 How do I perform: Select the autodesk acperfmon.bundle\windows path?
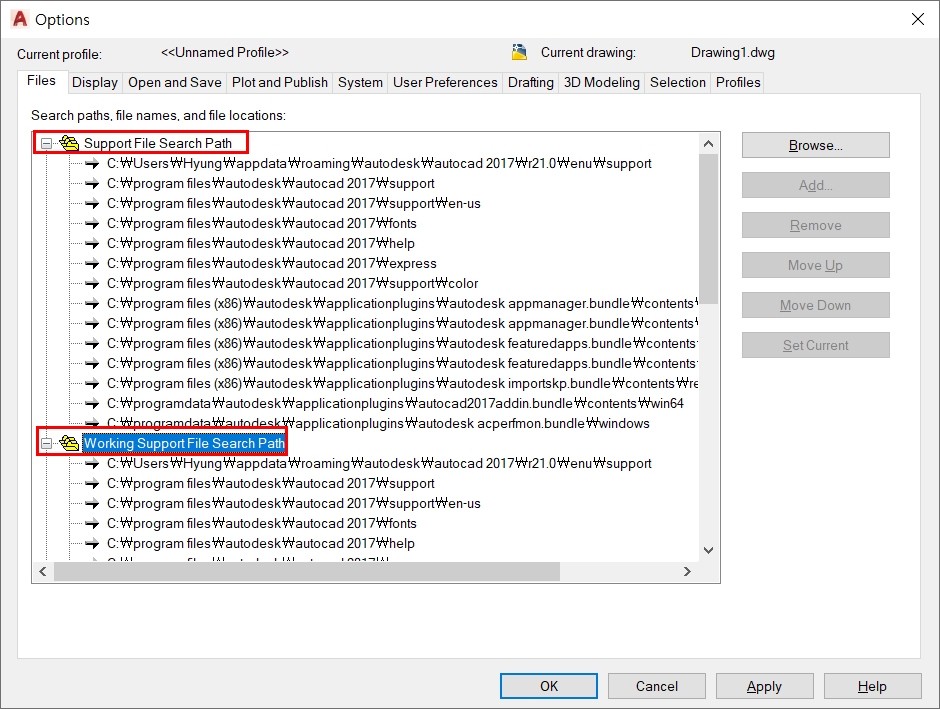pos(378,424)
